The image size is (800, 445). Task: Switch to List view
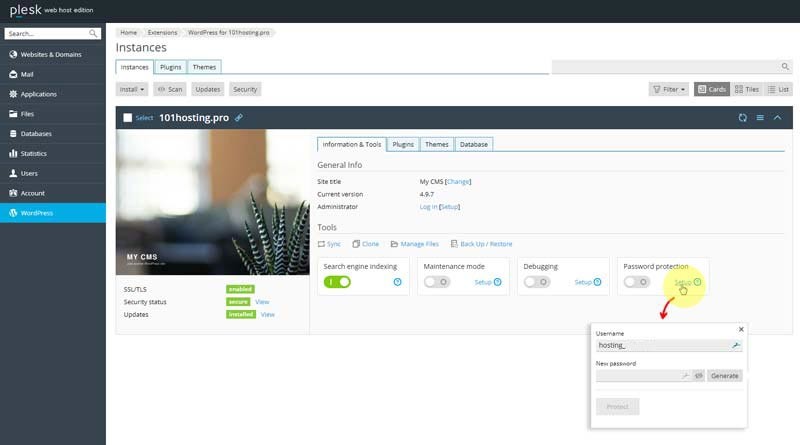tap(779, 89)
